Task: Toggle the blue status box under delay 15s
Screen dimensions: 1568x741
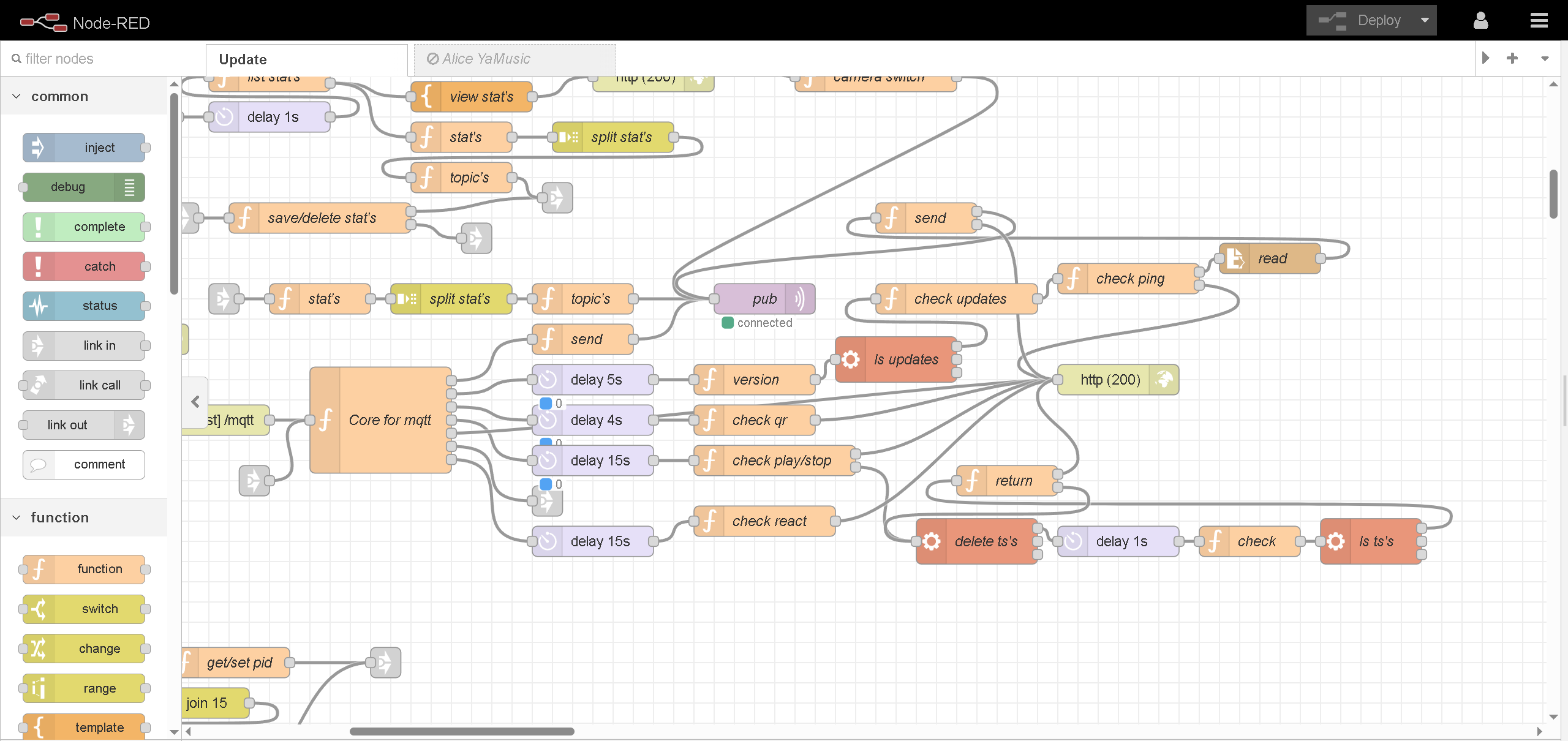Action: [546, 484]
